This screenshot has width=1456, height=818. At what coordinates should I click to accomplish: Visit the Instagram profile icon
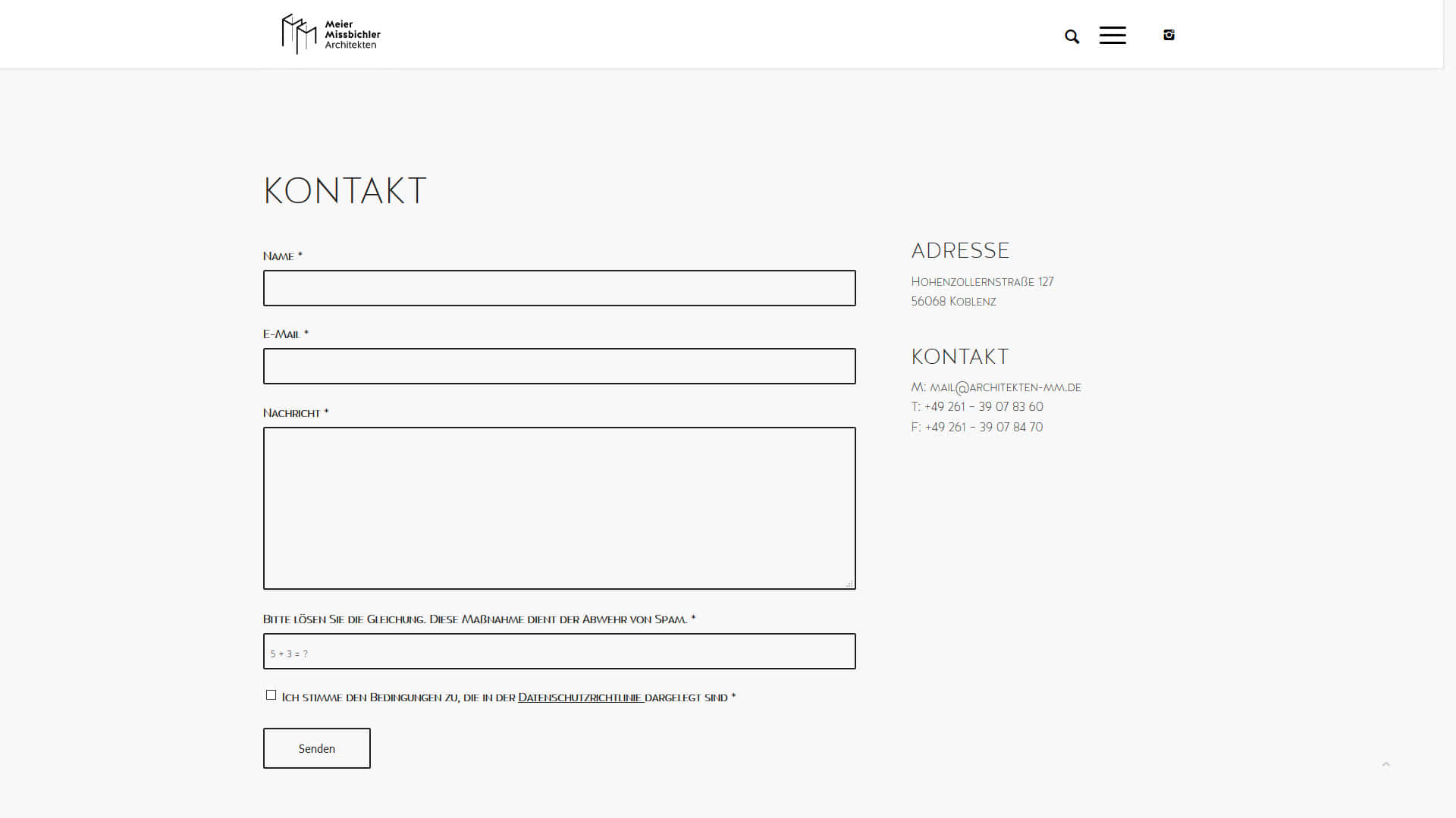1169,35
